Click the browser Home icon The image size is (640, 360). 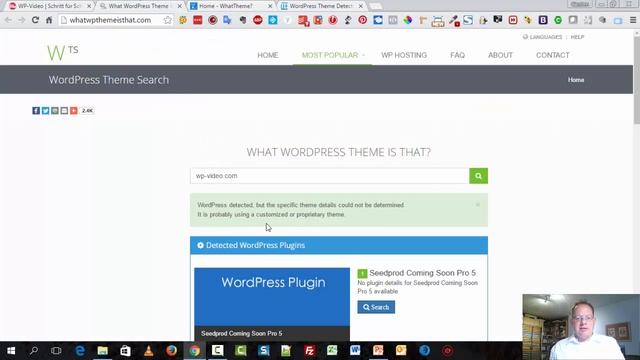click(49, 20)
